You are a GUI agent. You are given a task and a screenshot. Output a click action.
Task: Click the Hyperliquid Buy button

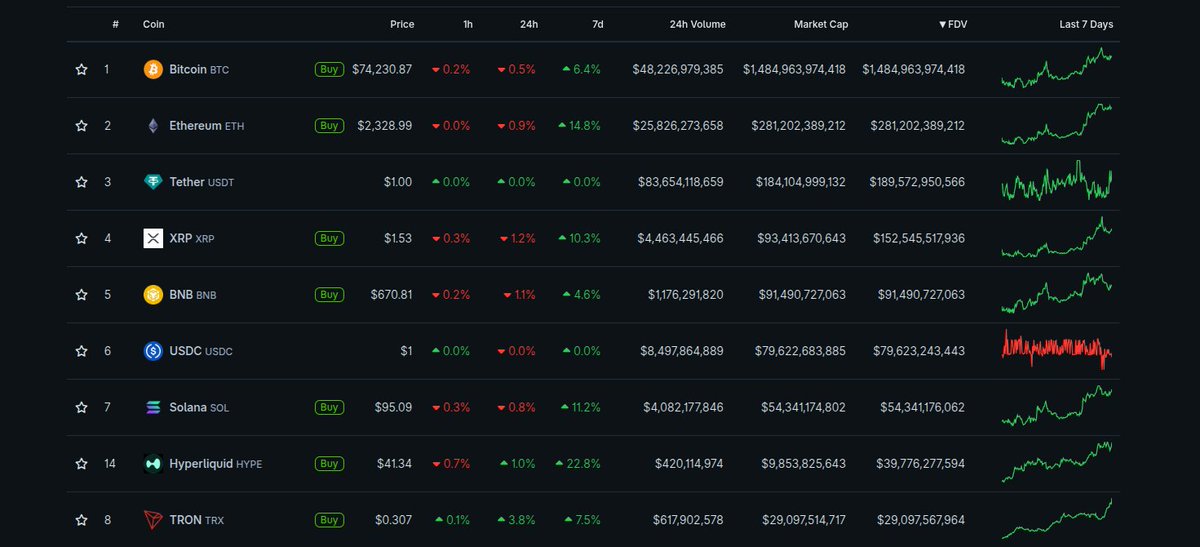click(x=328, y=464)
